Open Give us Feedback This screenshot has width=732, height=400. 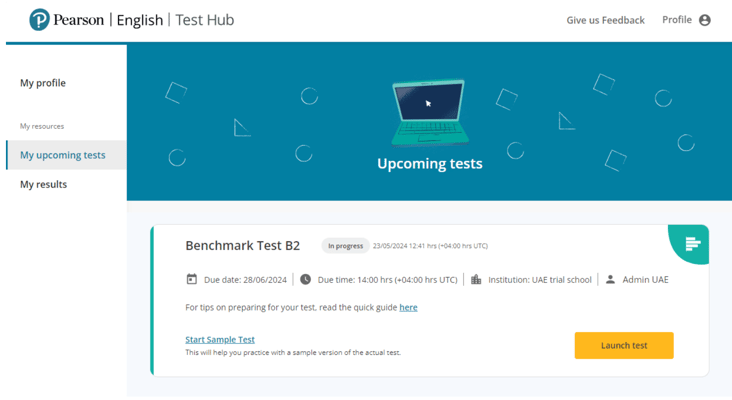point(605,20)
